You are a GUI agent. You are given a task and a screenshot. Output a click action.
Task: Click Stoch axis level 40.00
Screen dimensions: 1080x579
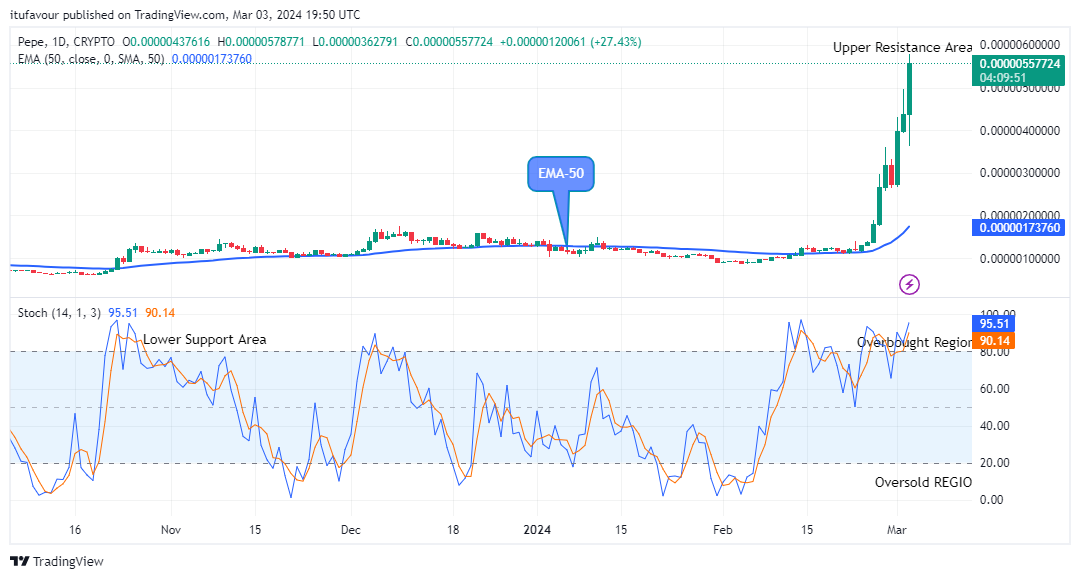995,426
